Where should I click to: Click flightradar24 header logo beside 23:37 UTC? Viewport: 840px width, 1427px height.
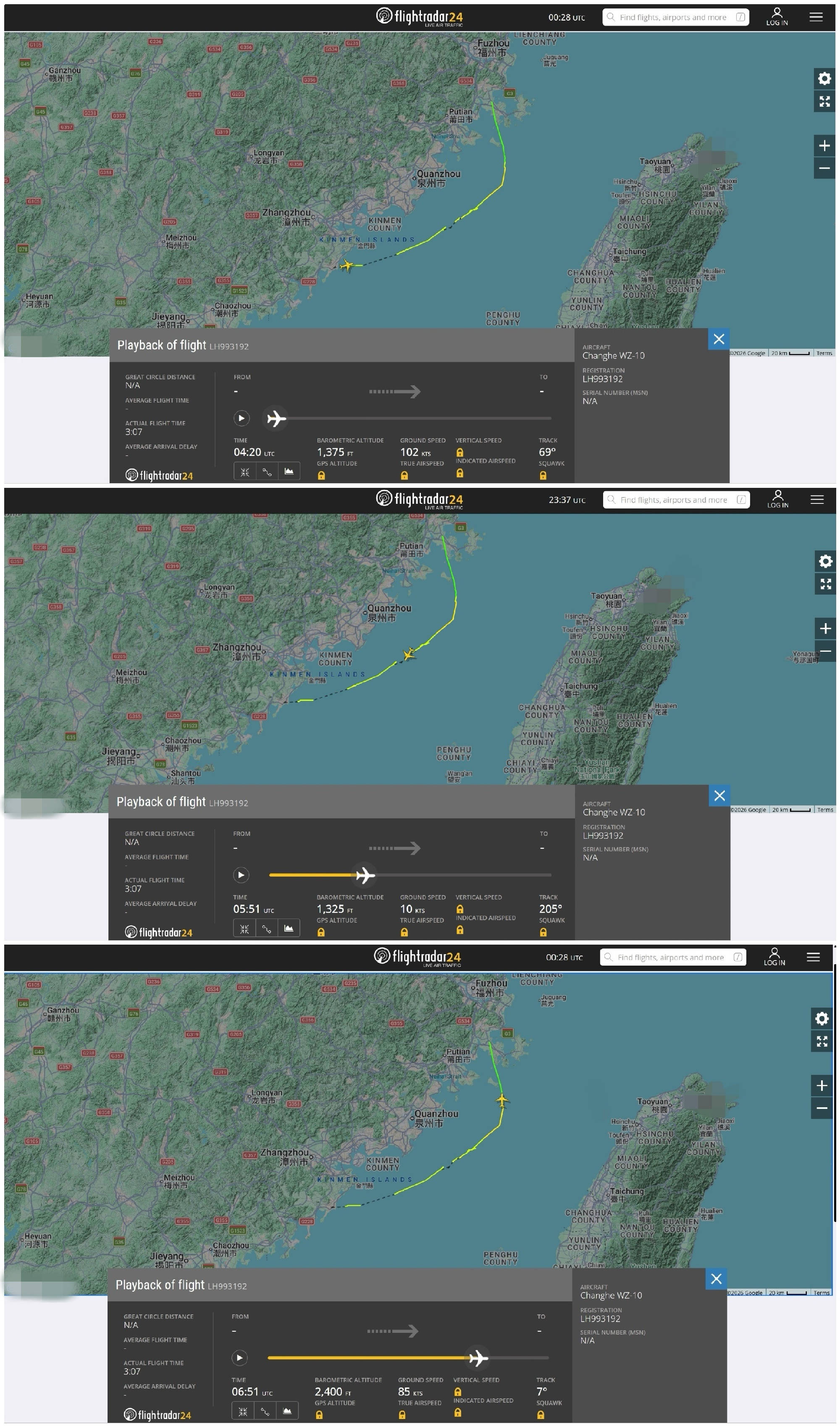[420, 500]
